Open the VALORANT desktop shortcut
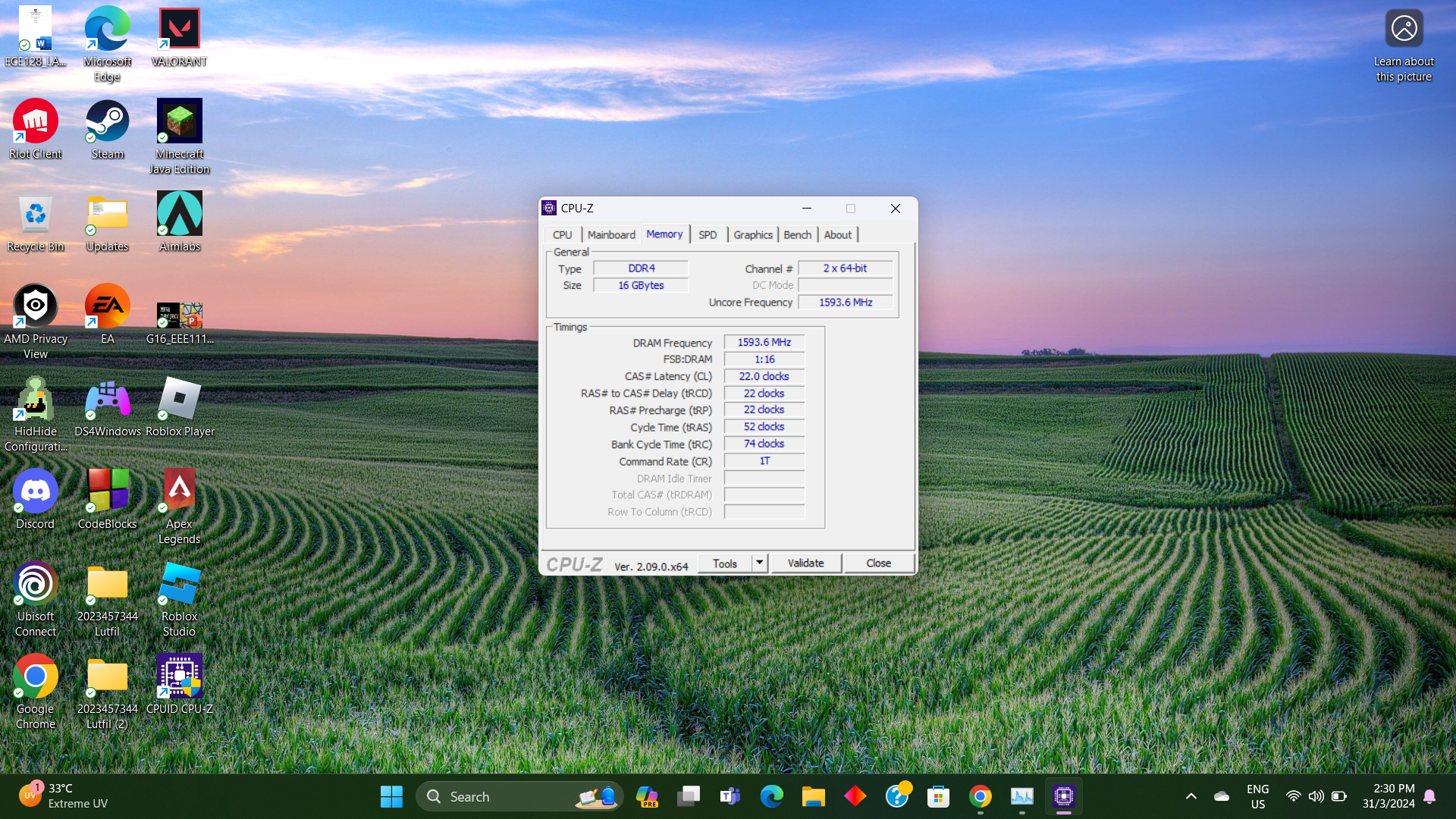This screenshot has height=819, width=1456. [179, 37]
